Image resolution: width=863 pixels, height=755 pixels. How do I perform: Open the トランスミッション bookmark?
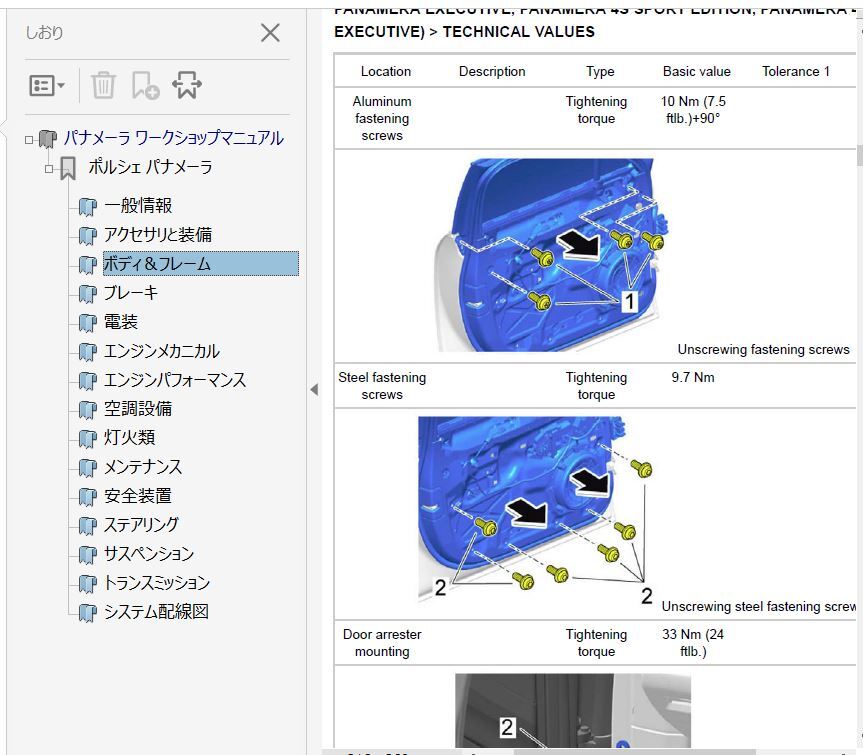point(157,583)
